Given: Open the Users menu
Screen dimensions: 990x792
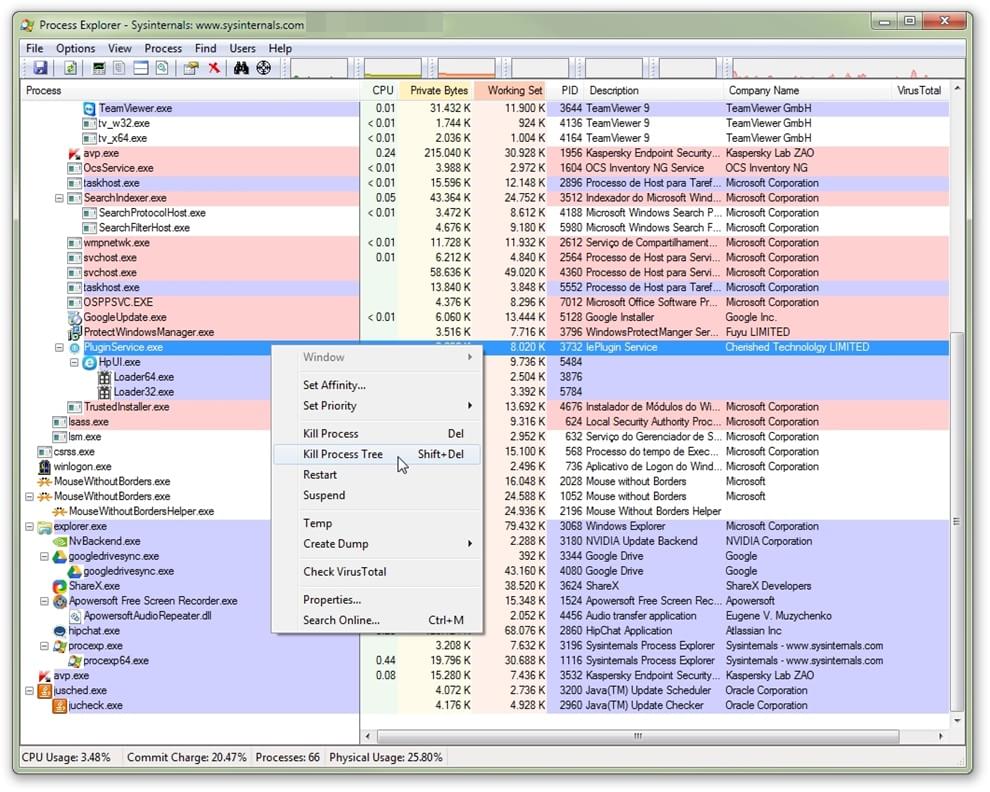Looking at the screenshot, I should 242,49.
